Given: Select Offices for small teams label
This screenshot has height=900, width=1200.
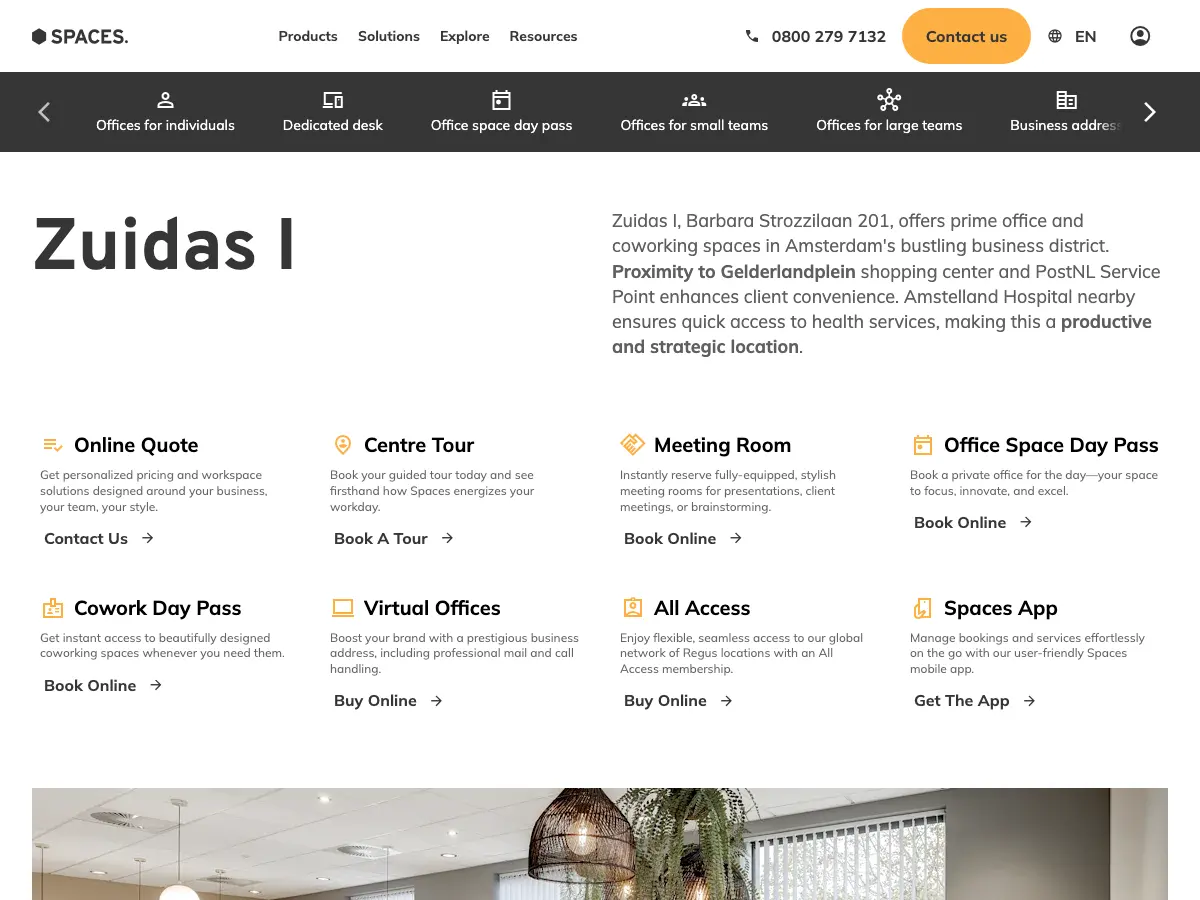Looking at the screenshot, I should 694,125.
